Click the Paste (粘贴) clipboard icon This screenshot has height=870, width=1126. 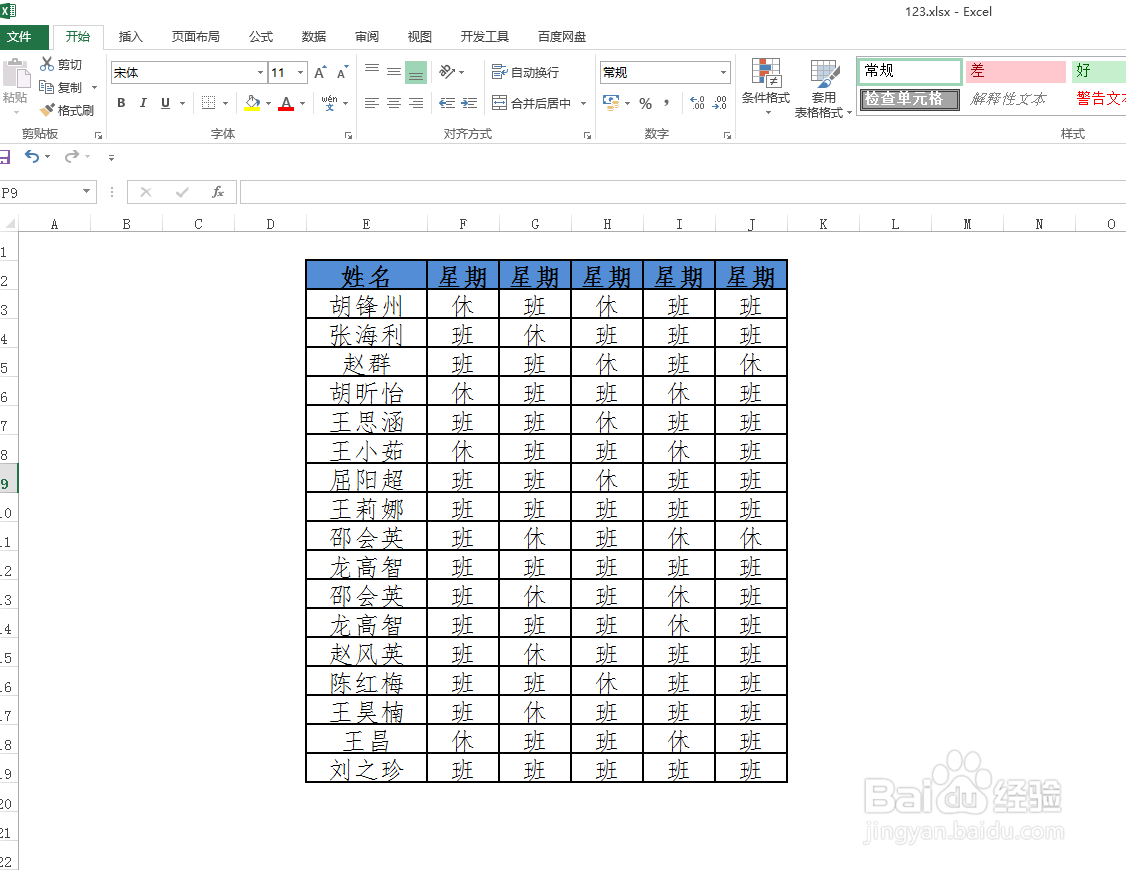point(16,73)
